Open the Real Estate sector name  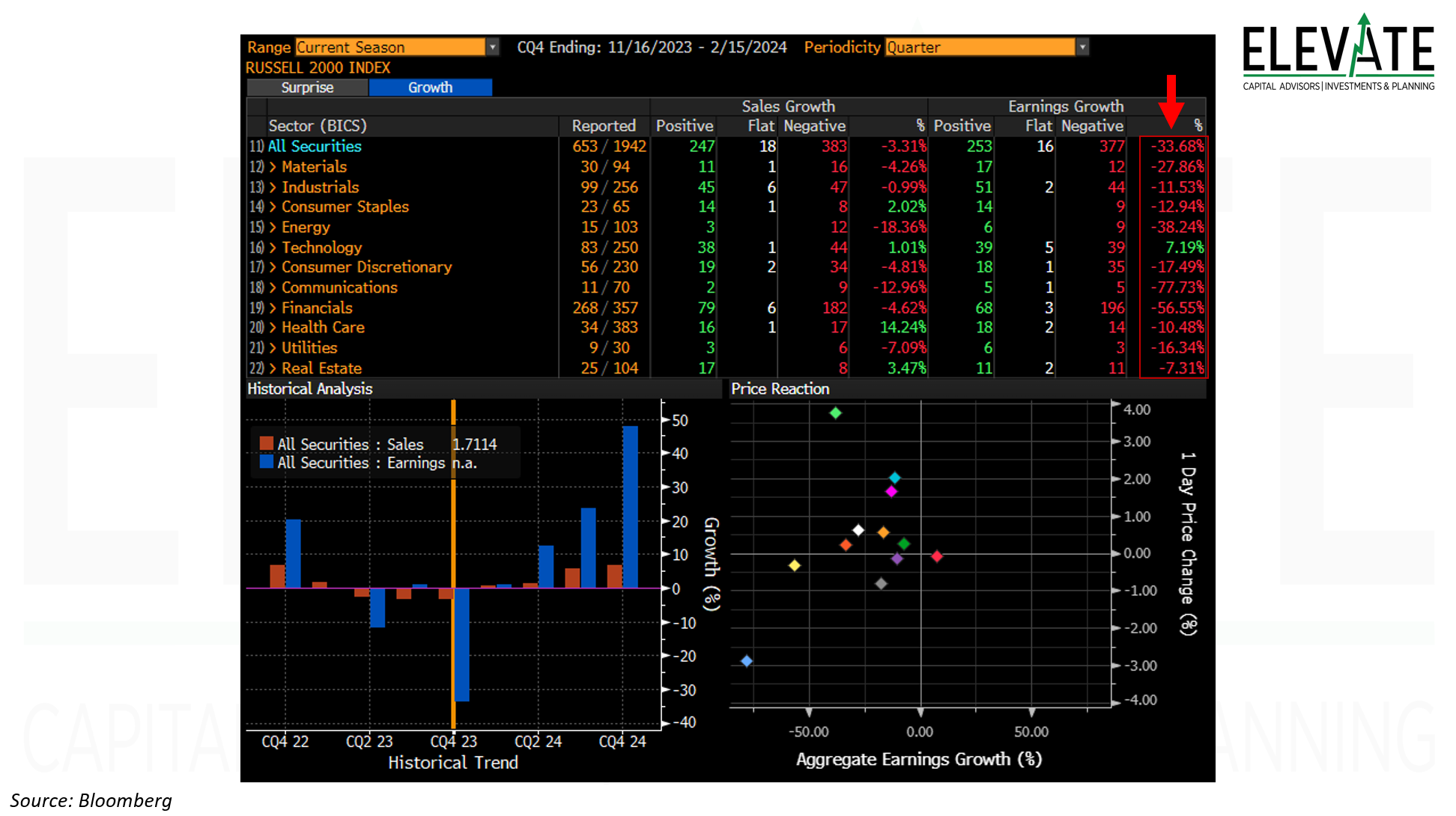point(321,368)
